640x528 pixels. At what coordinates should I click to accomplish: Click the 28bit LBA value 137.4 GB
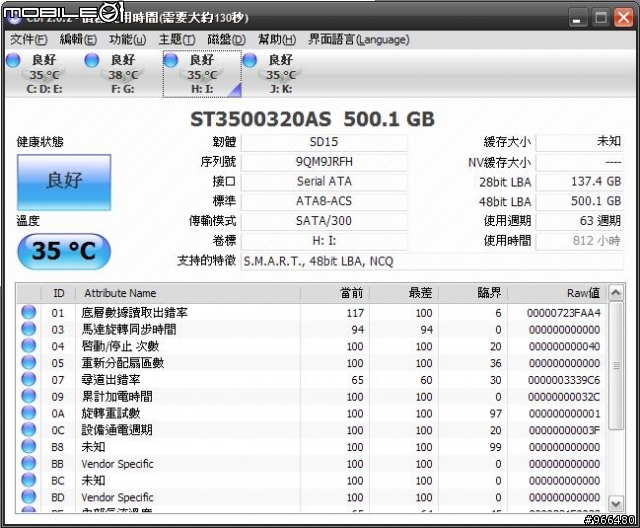(580, 182)
